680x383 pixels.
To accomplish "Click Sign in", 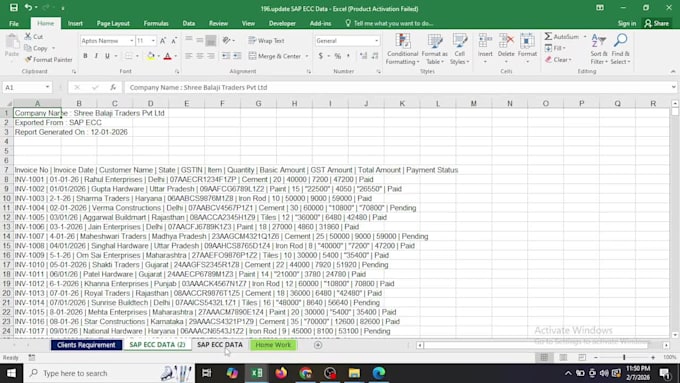I will (627, 23).
